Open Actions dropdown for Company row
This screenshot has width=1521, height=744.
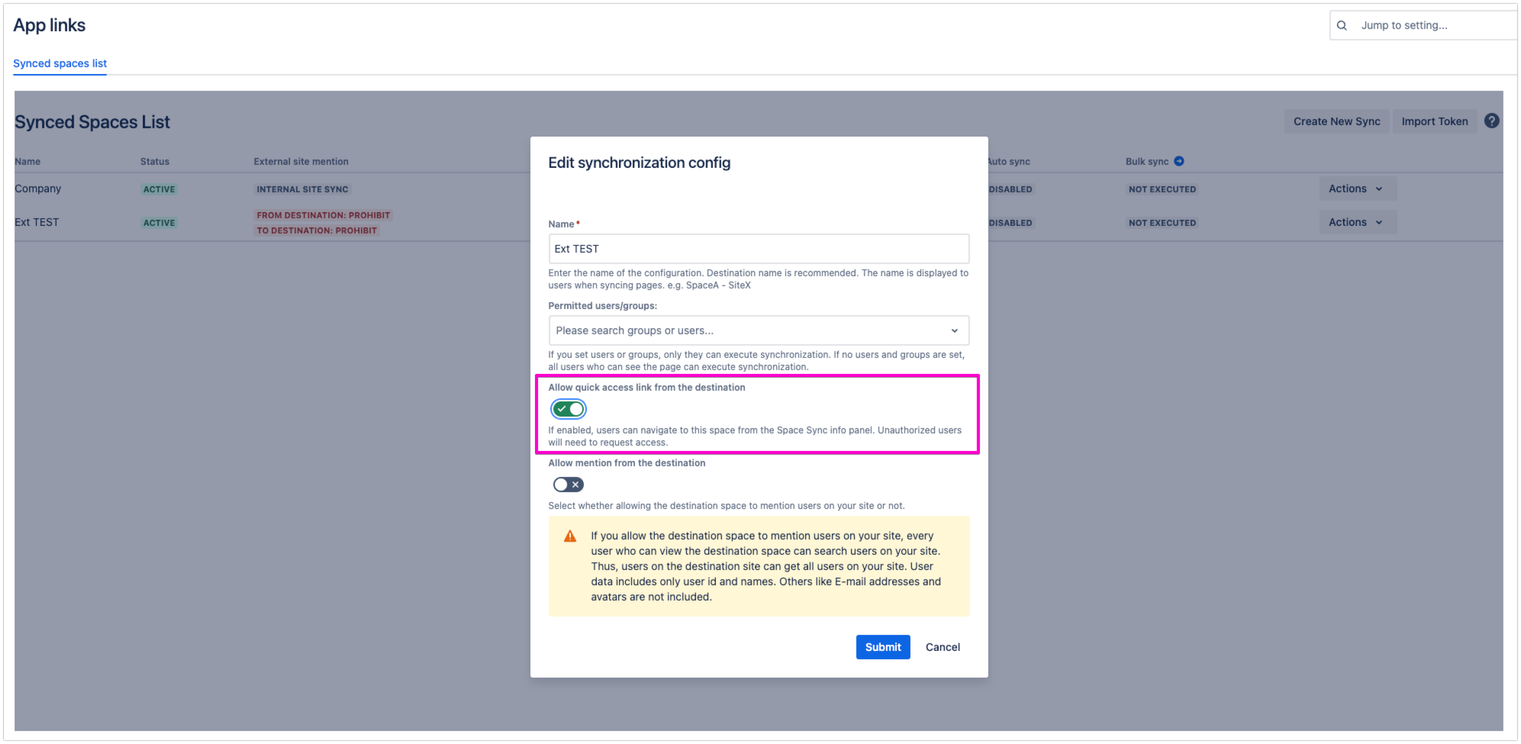pyautogui.click(x=1356, y=189)
